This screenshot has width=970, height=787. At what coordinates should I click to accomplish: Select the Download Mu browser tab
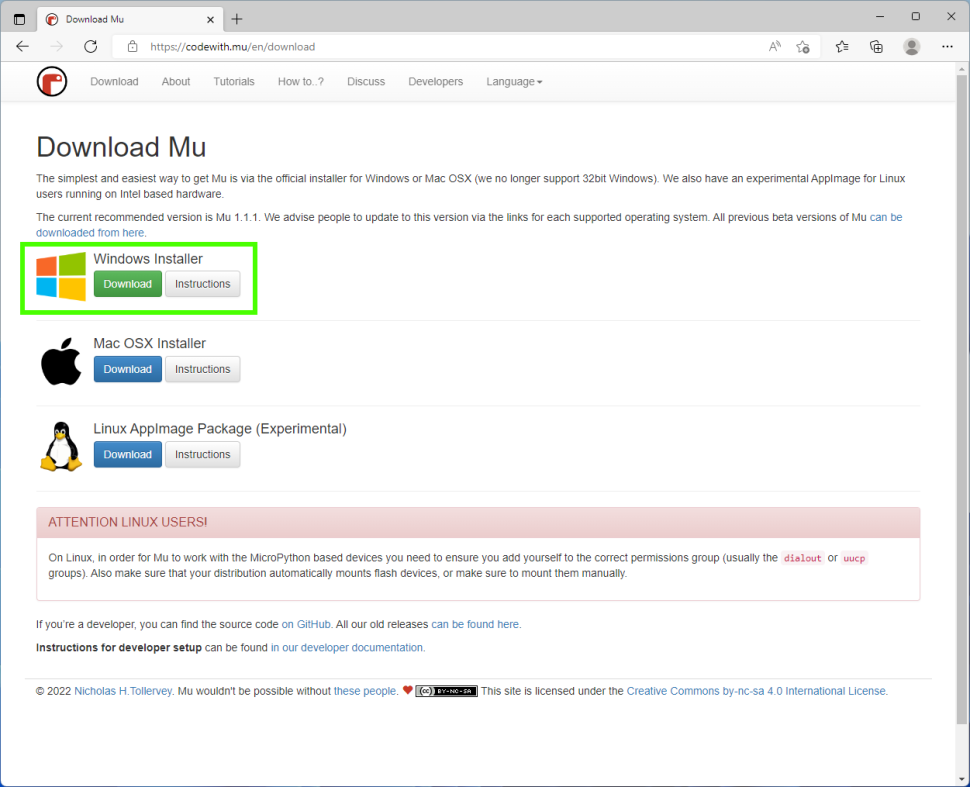tap(130, 19)
